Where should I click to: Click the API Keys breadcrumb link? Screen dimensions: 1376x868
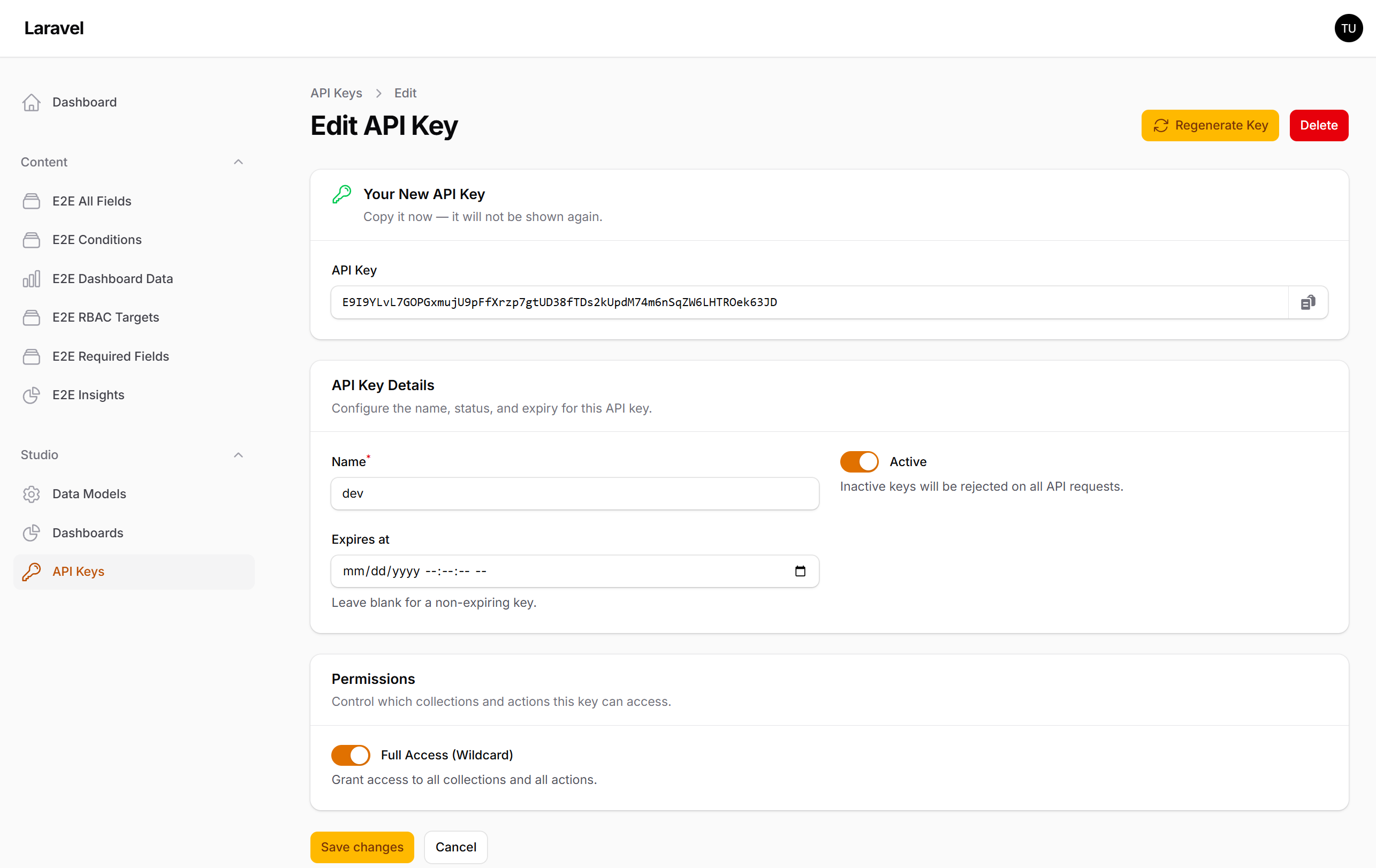pyautogui.click(x=336, y=93)
